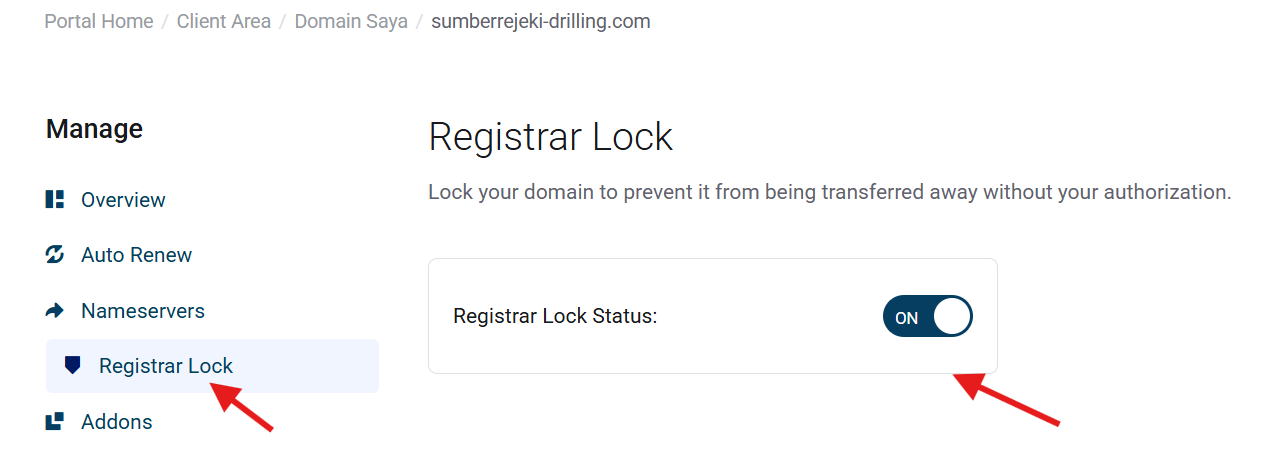Click the Registrar Lock shield icon

tap(72, 366)
